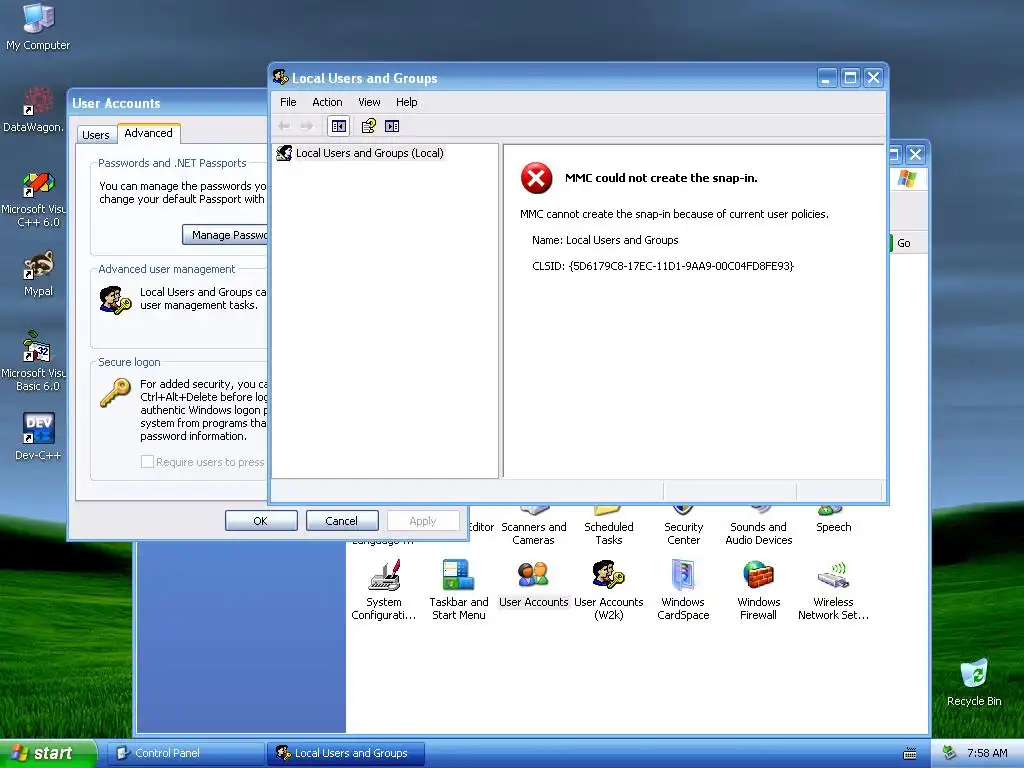
Task: Click OK in User Accounts dialog
Action: click(x=261, y=520)
